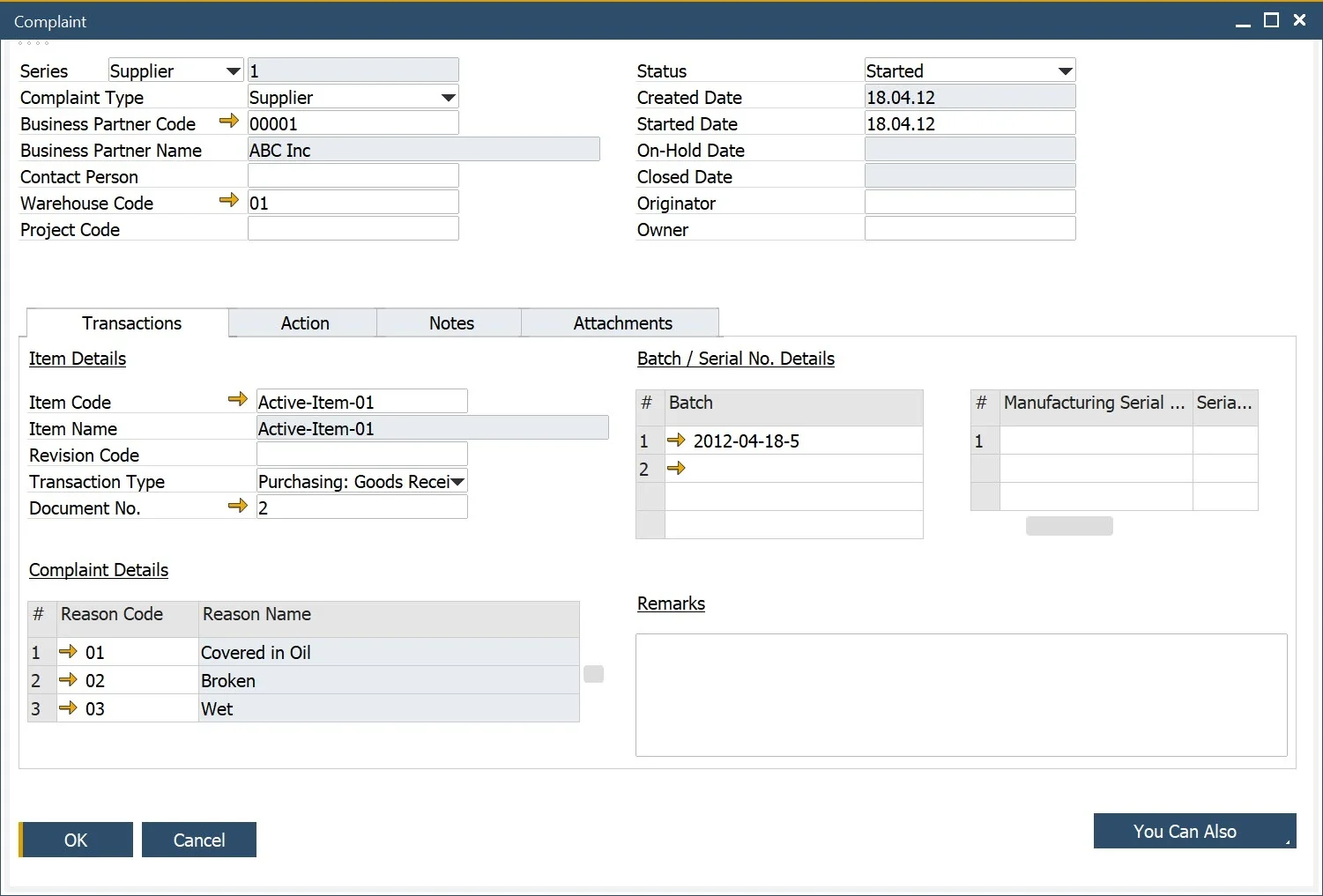The height and width of the screenshot is (896, 1323).
Task: Open link arrow for batch 2012-04-18-5
Action: pyautogui.click(x=676, y=440)
